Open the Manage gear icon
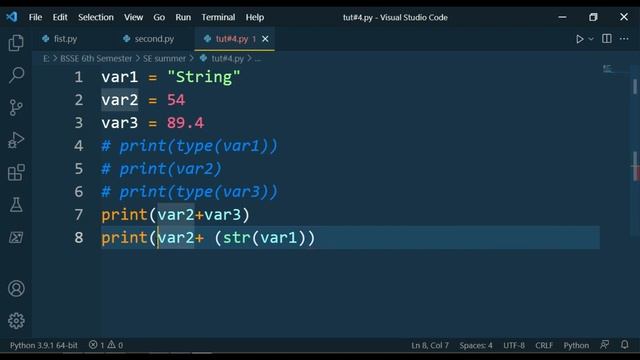Viewport: 640px width, 360px height. pyautogui.click(x=16, y=321)
